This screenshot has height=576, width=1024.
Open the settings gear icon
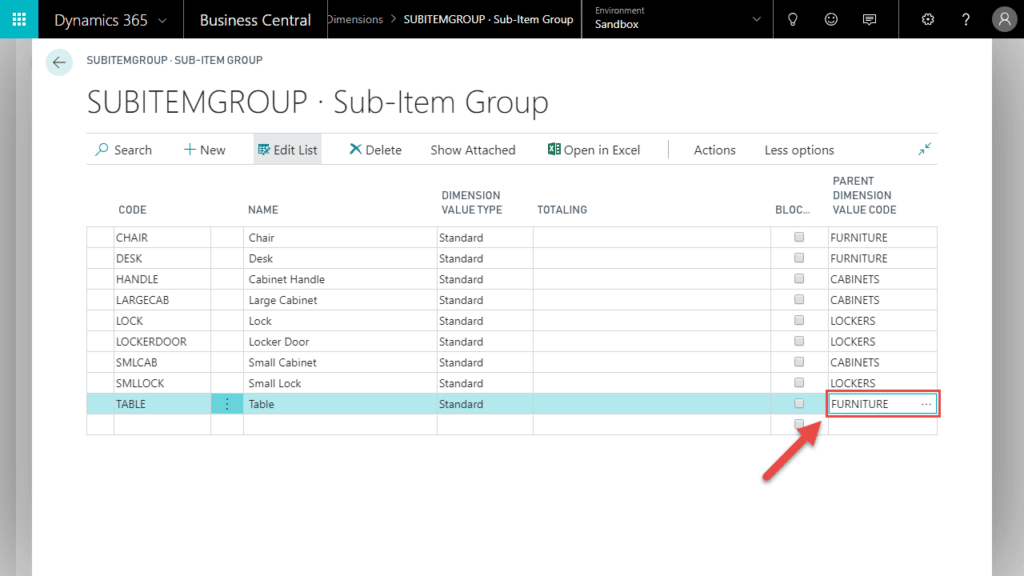928,19
